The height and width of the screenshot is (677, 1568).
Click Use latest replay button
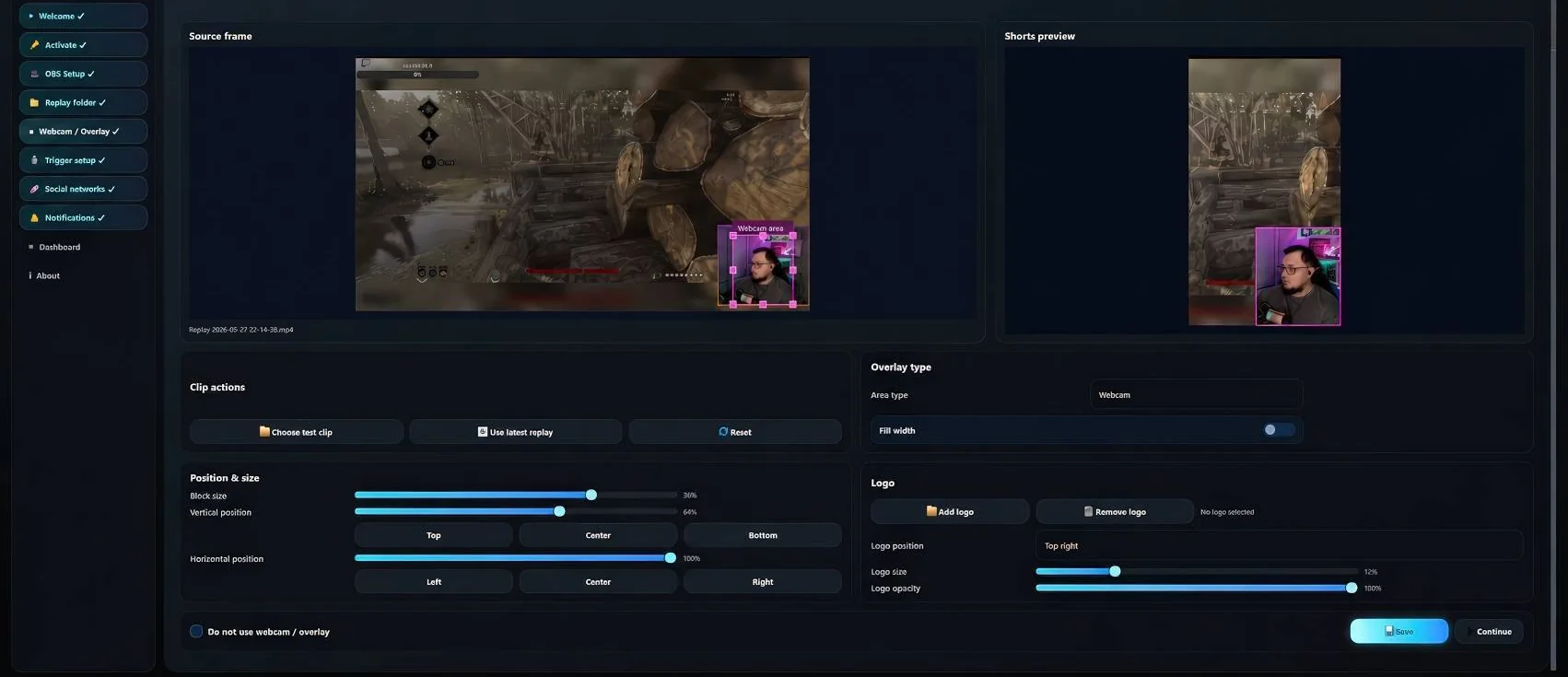(x=515, y=432)
